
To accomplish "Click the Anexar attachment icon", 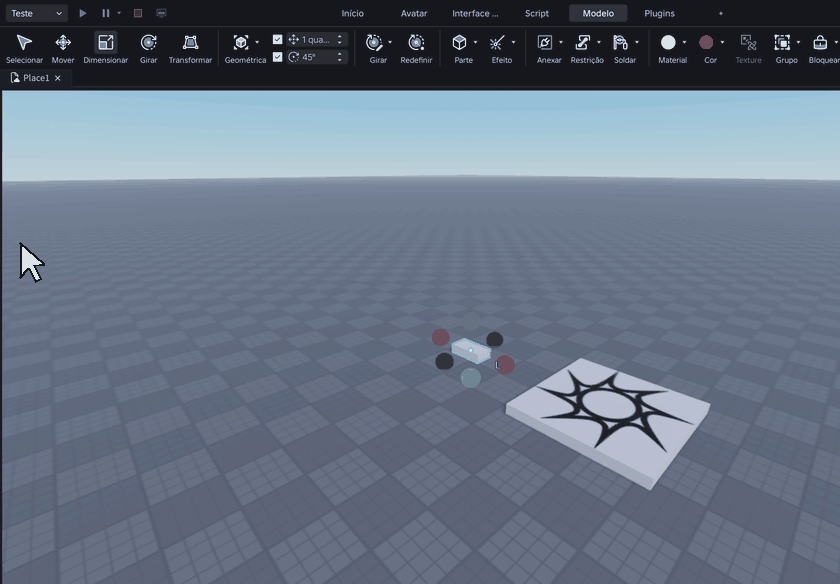I will point(545,43).
